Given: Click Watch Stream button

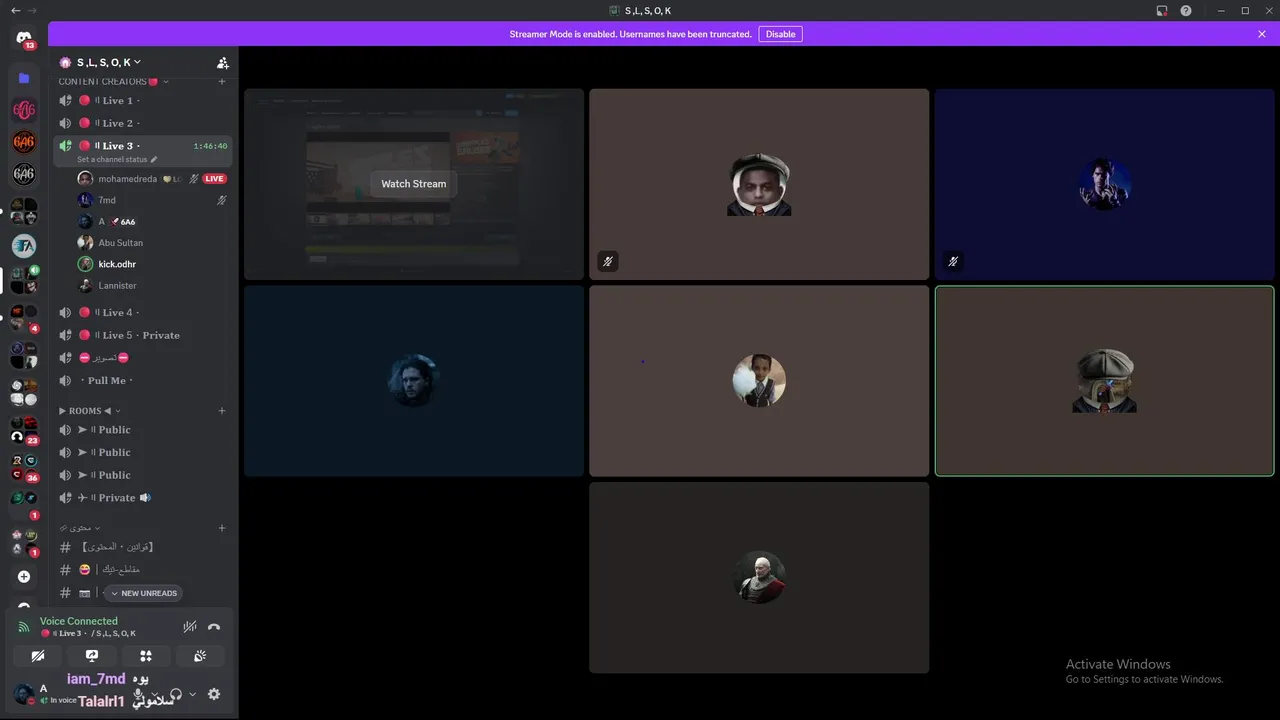Looking at the screenshot, I should pos(413,184).
